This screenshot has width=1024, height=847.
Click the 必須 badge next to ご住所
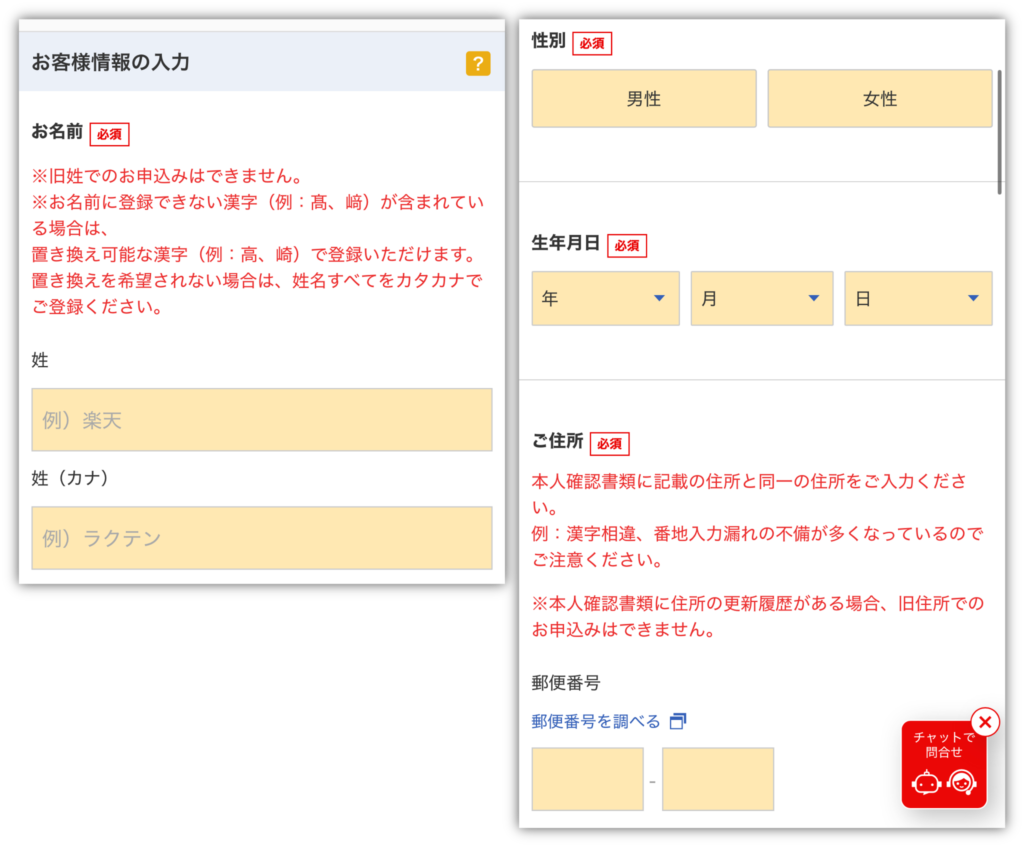pyautogui.click(x=610, y=444)
